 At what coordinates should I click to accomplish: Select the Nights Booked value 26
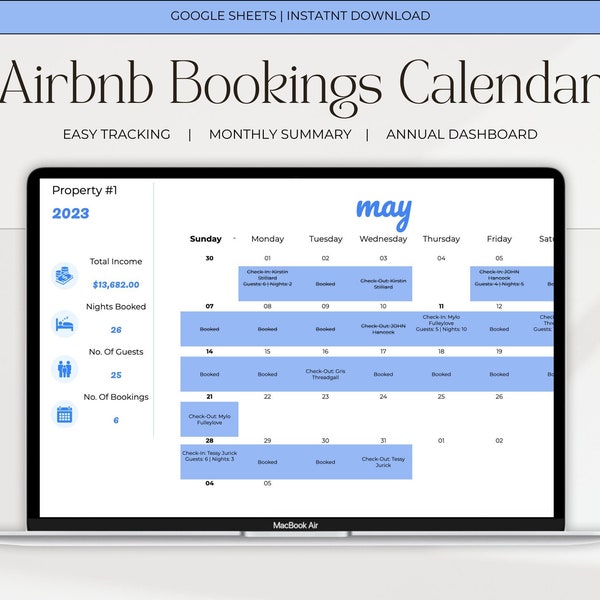click(116, 330)
